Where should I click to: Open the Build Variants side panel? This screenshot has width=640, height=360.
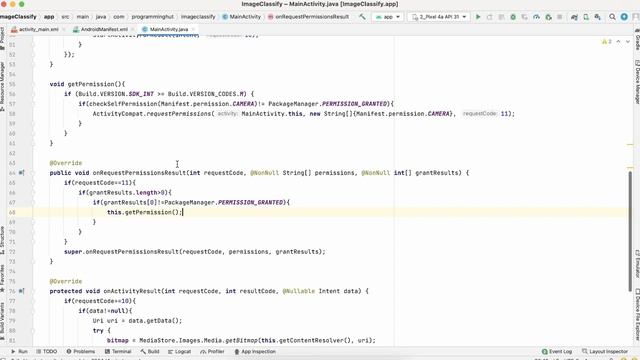(x=2, y=321)
